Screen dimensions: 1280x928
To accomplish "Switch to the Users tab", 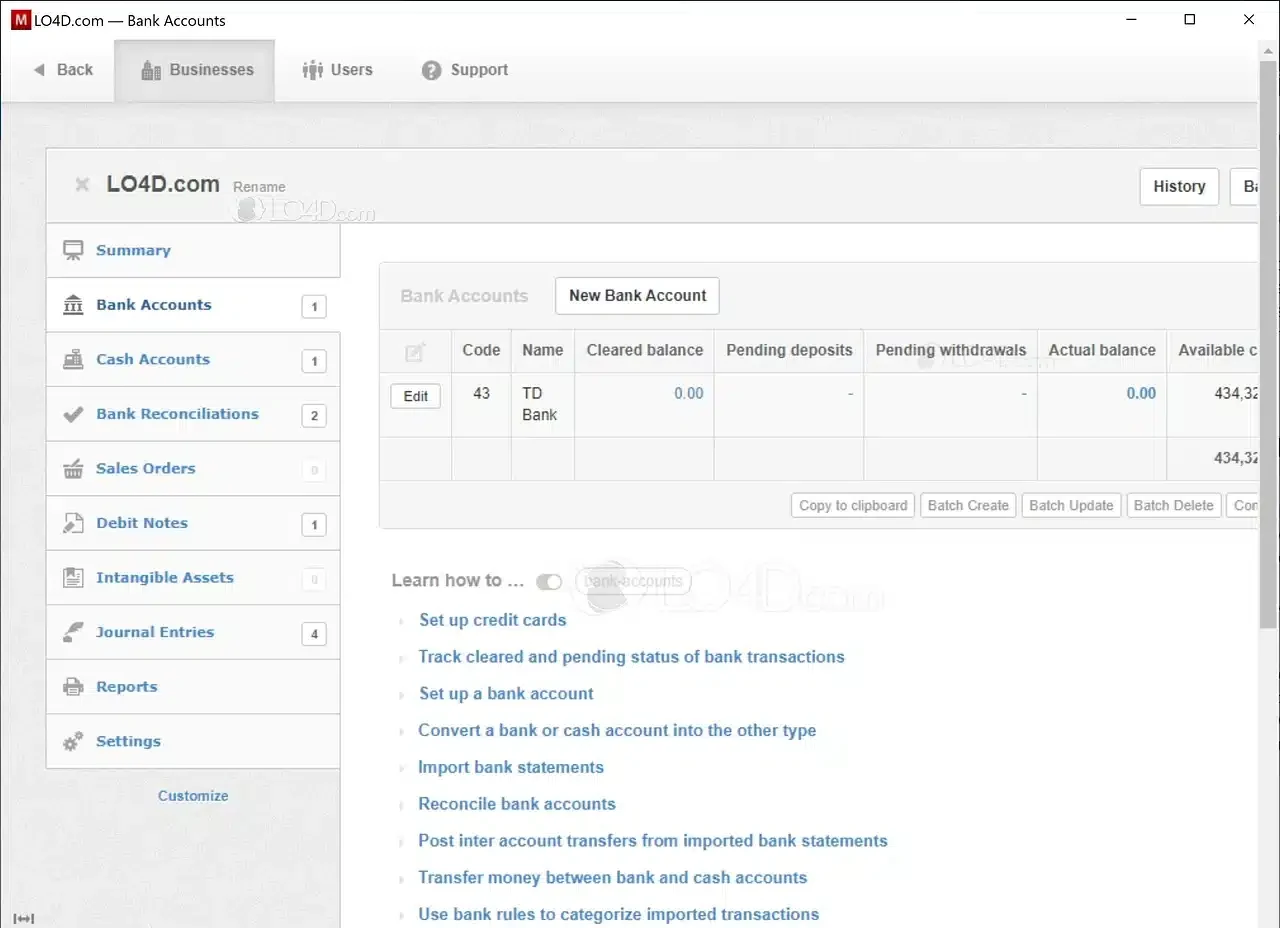I will click(x=337, y=70).
